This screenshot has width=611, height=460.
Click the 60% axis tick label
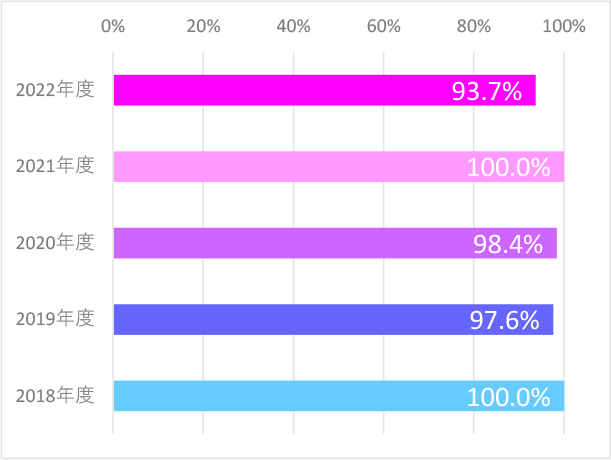(x=383, y=27)
